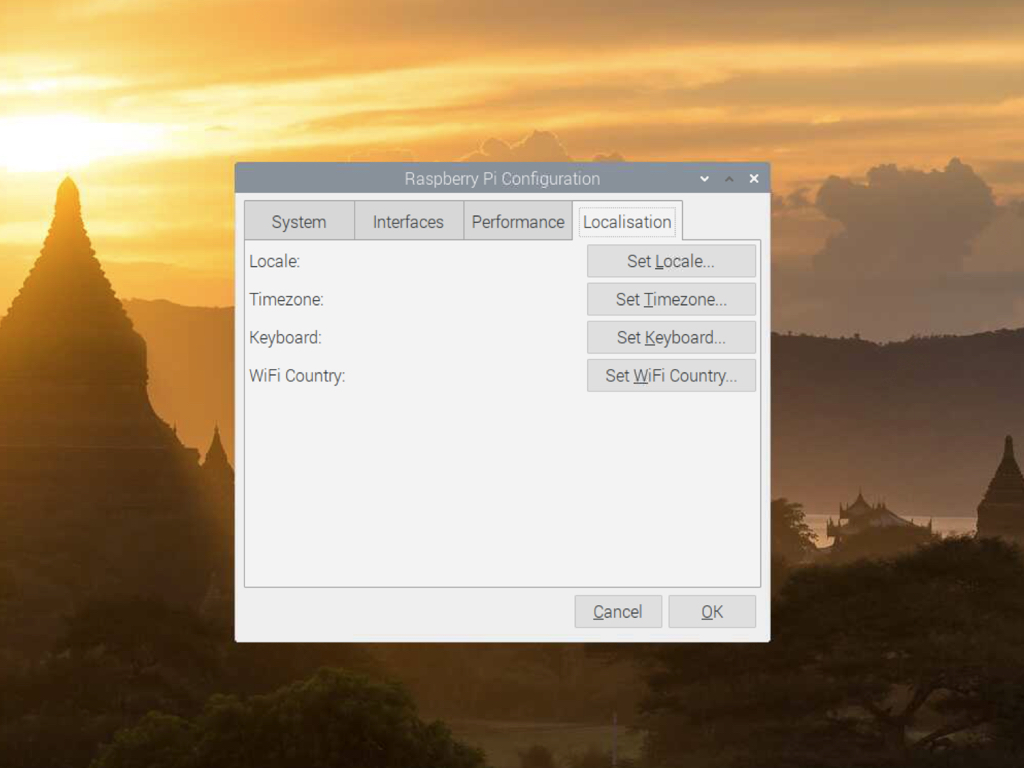This screenshot has width=1024, height=768.
Task: Close the Raspberry Pi Configuration window
Action: pyautogui.click(x=753, y=178)
